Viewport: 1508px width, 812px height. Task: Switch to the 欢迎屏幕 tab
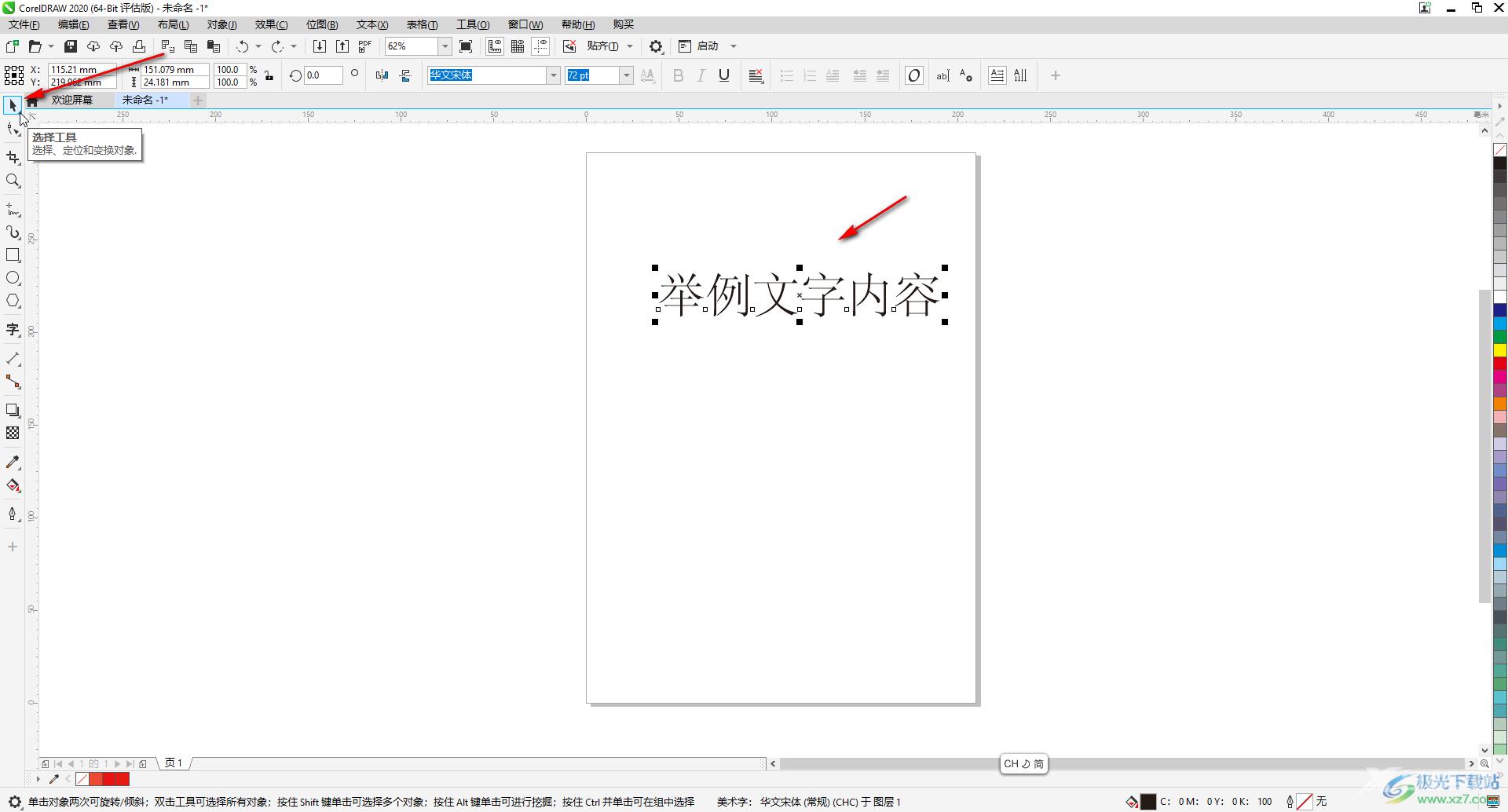click(x=72, y=100)
